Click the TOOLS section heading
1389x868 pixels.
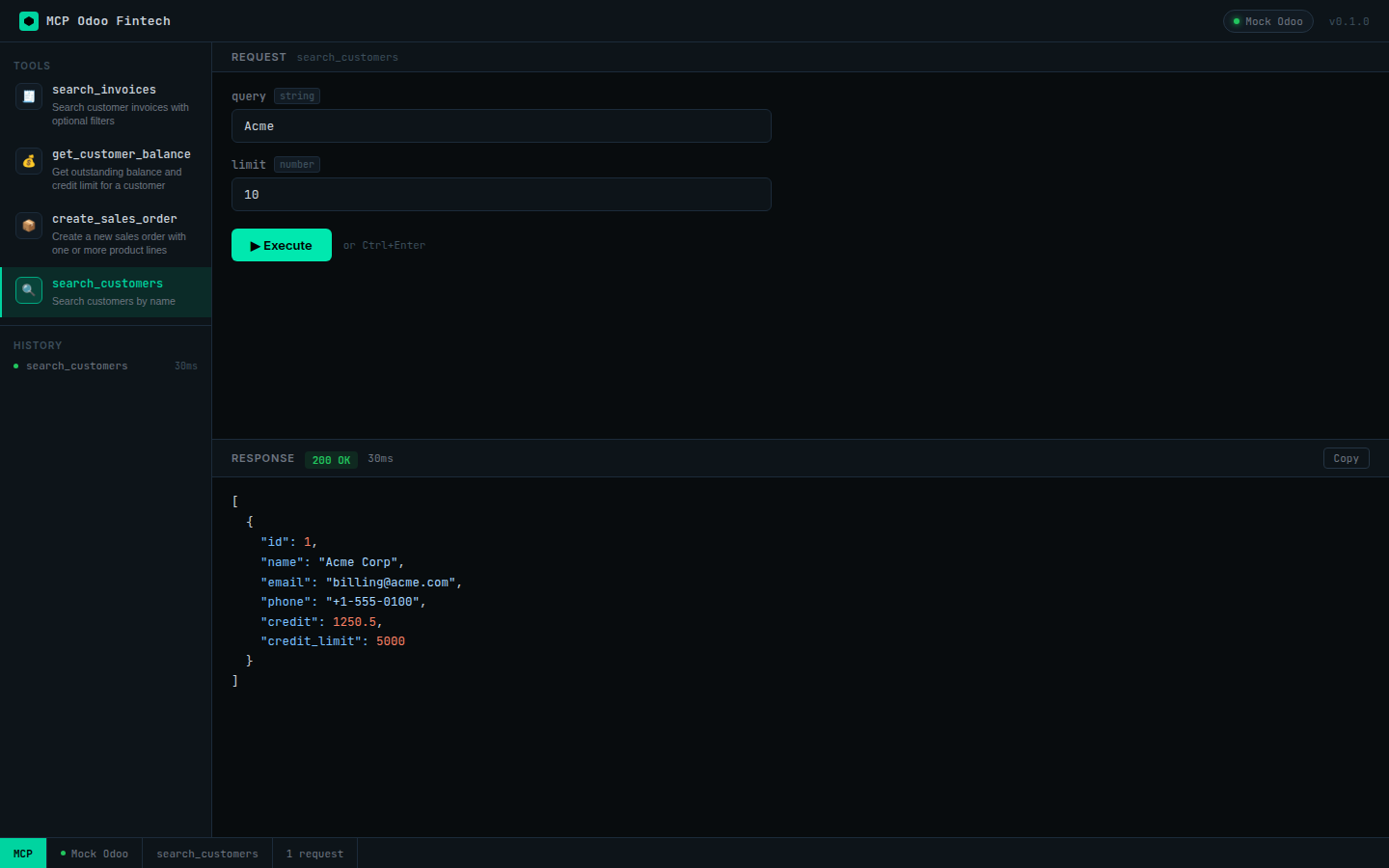coord(32,66)
